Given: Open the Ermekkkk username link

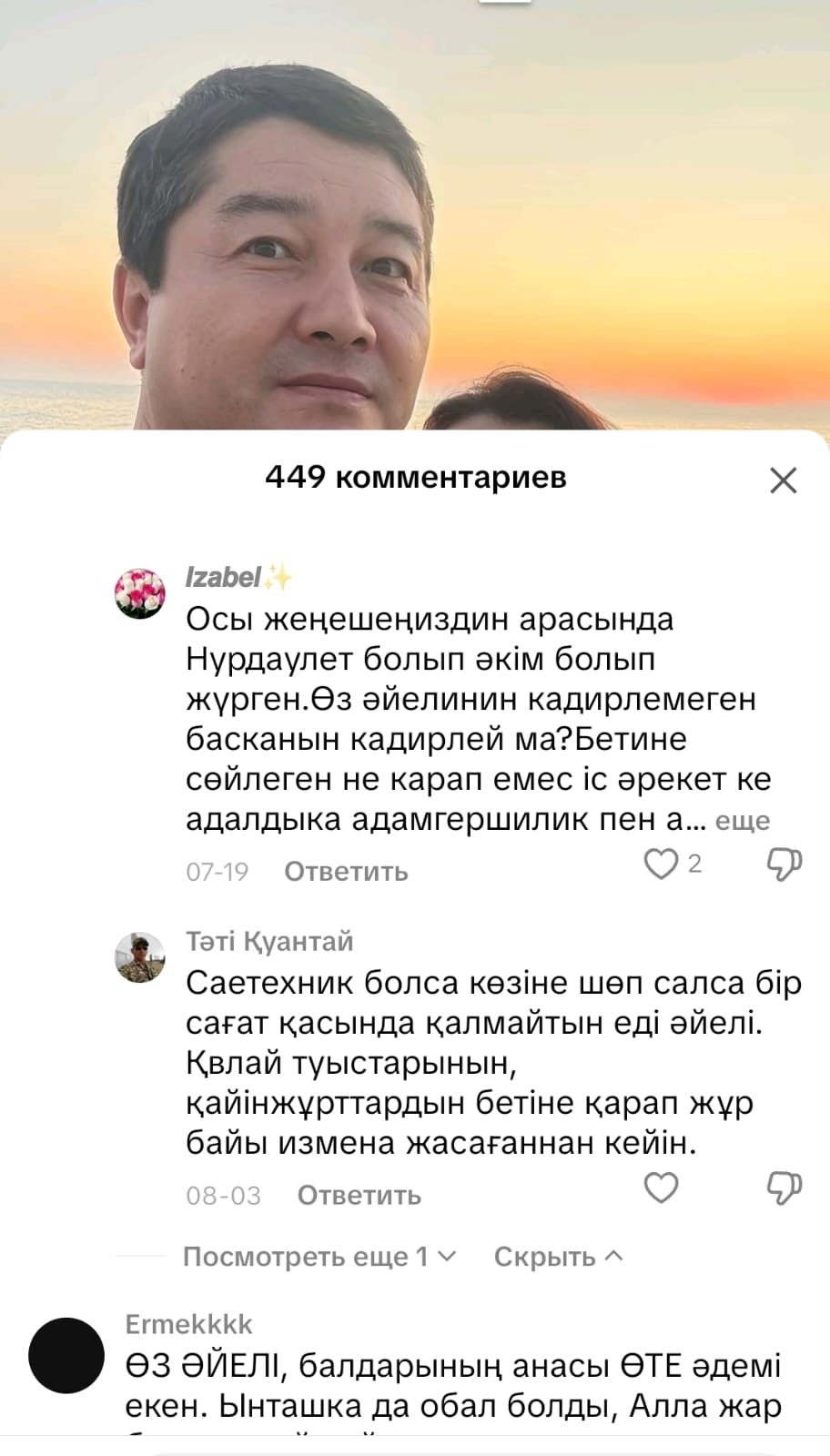Looking at the screenshot, I should coord(188,1324).
